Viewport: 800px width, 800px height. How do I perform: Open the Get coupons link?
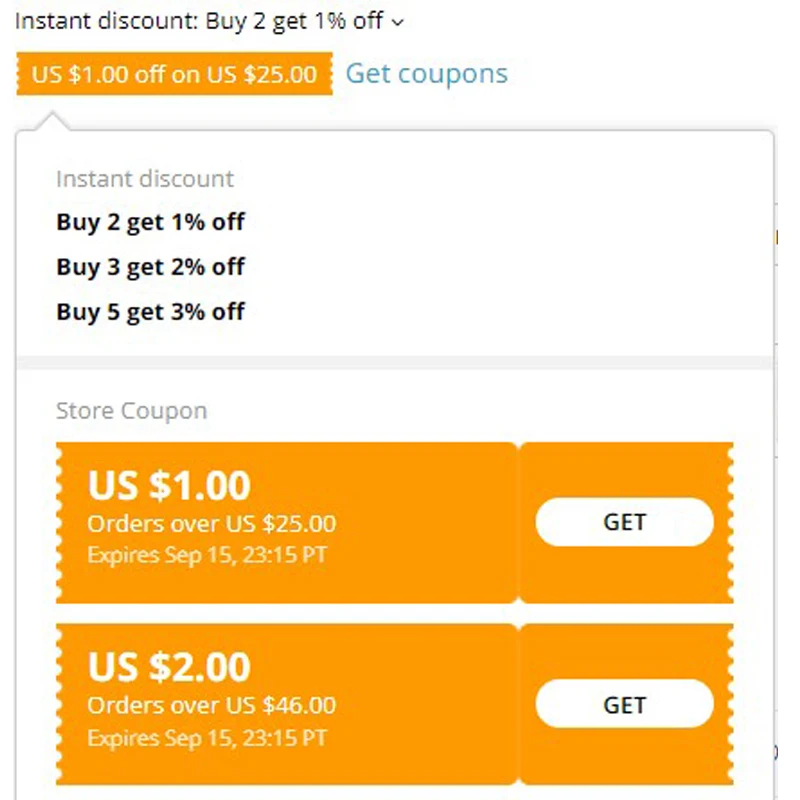(x=426, y=74)
